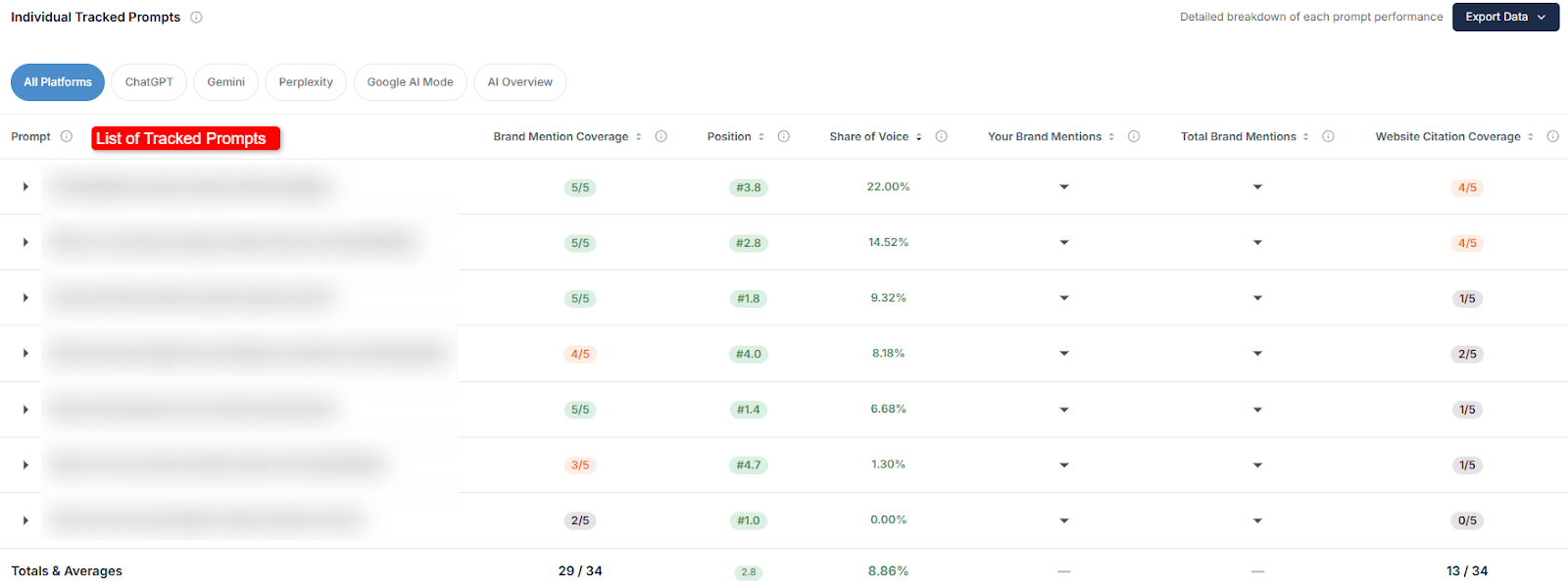The width and height of the screenshot is (1568, 588).
Task: Click Share of Voice info icon
Action: [x=941, y=136]
